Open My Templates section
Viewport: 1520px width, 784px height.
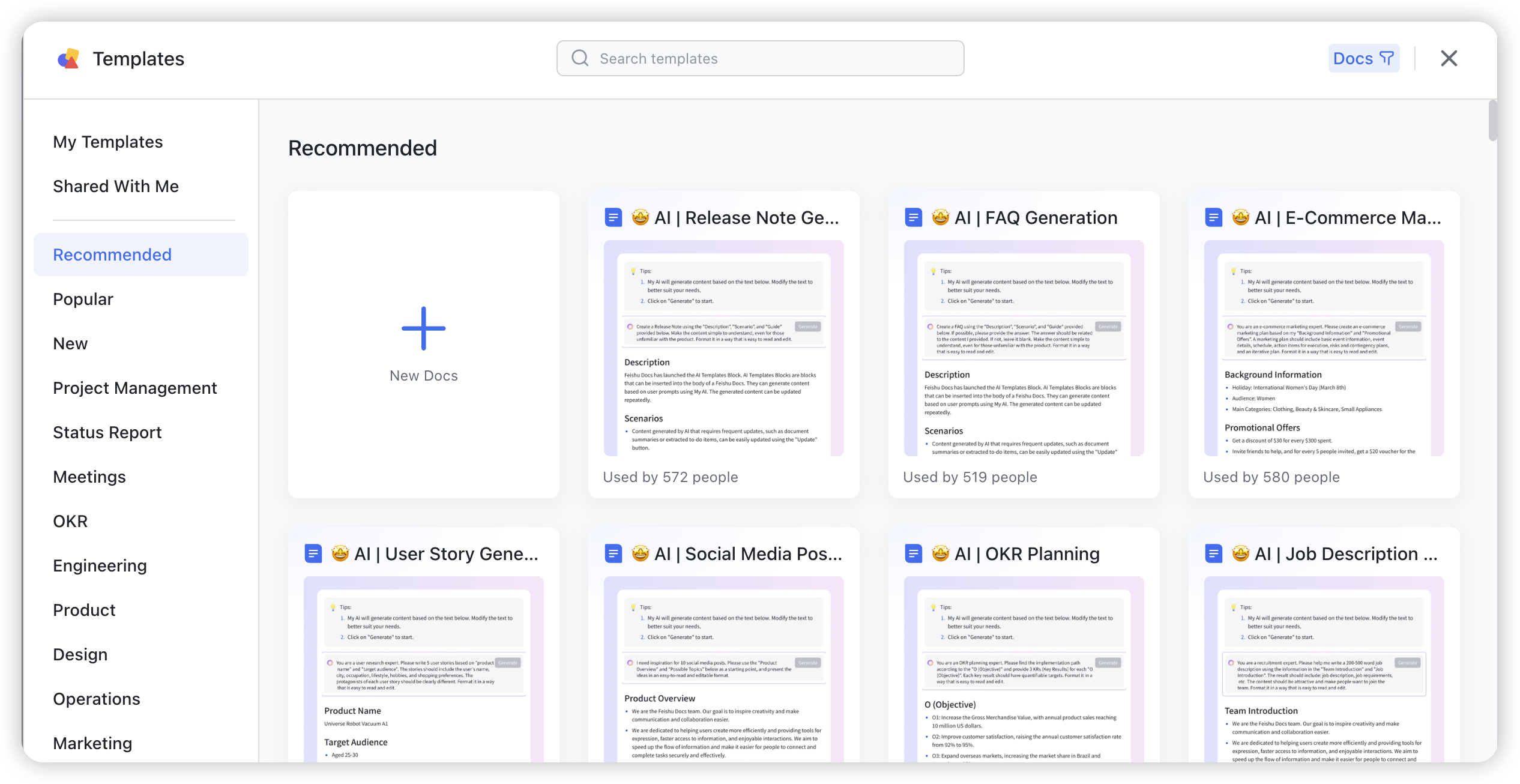107,142
